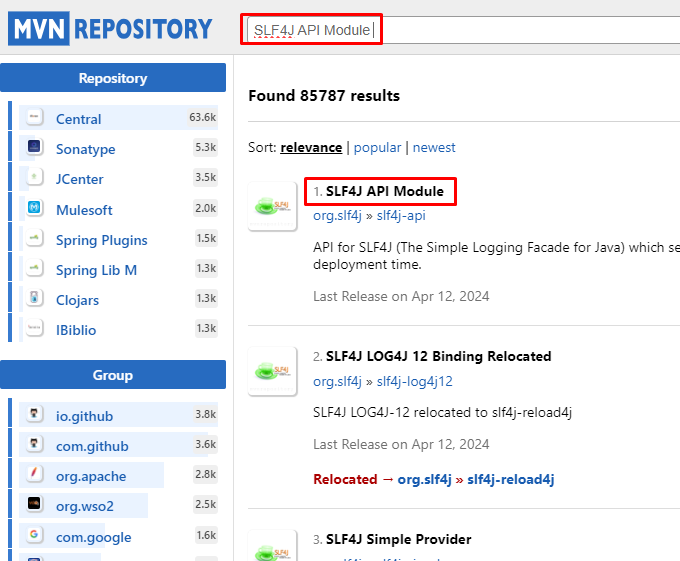Open the io.github group link
Viewport: 680px width, 561px height.
84,416
